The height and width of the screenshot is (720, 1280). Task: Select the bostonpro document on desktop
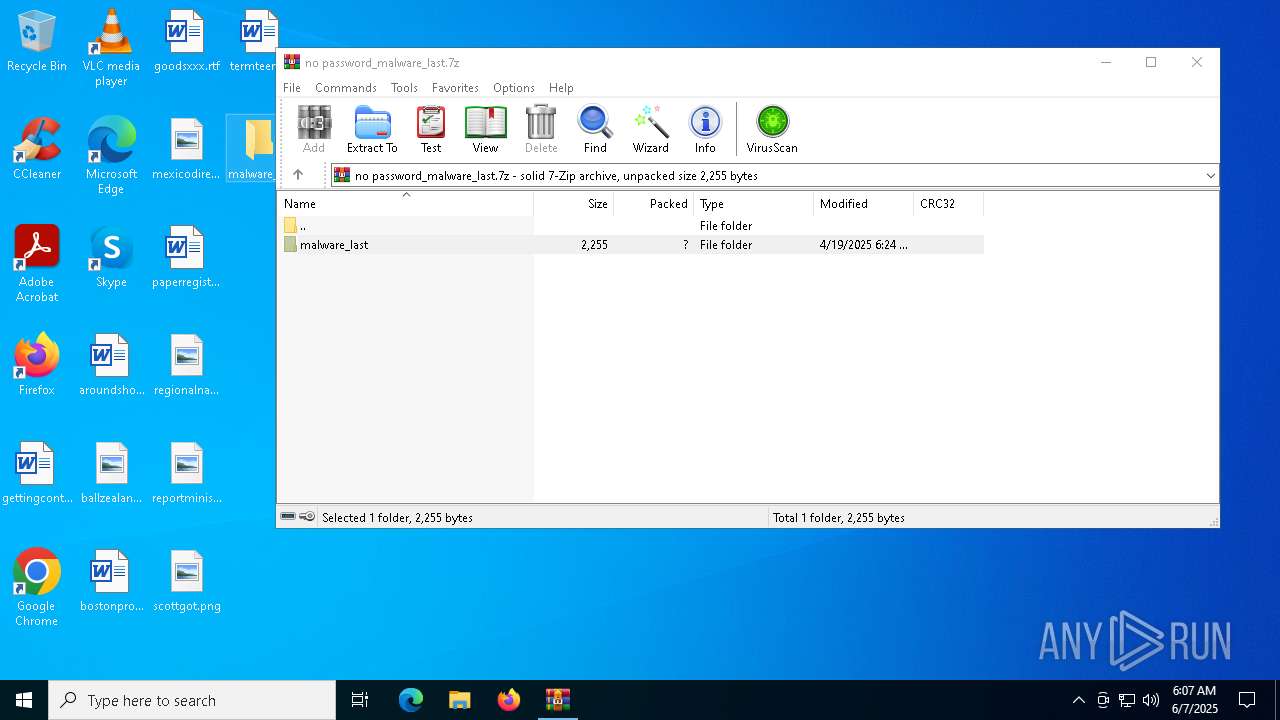pos(111,581)
